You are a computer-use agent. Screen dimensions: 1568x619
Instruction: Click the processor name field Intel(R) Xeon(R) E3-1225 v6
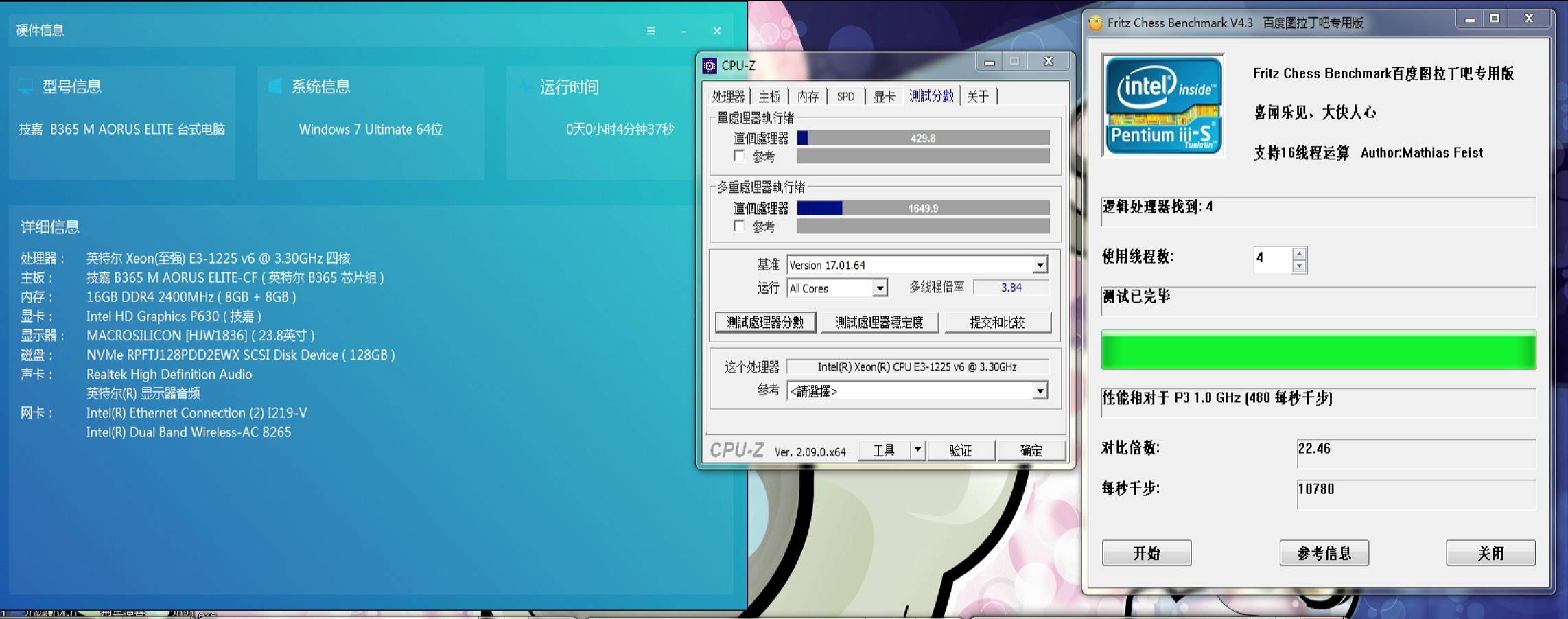click(917, 367)
